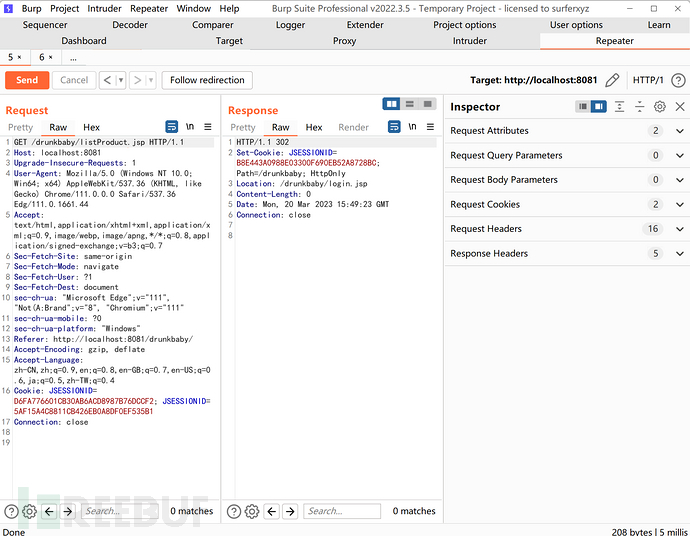
Task: Select tabbed combined layout icon
Action: [427, 104]
